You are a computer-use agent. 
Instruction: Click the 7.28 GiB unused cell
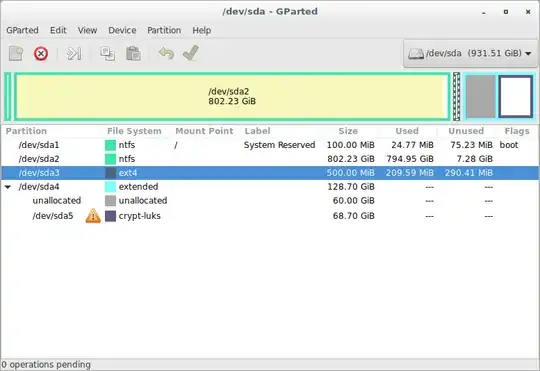click(475, 159)
